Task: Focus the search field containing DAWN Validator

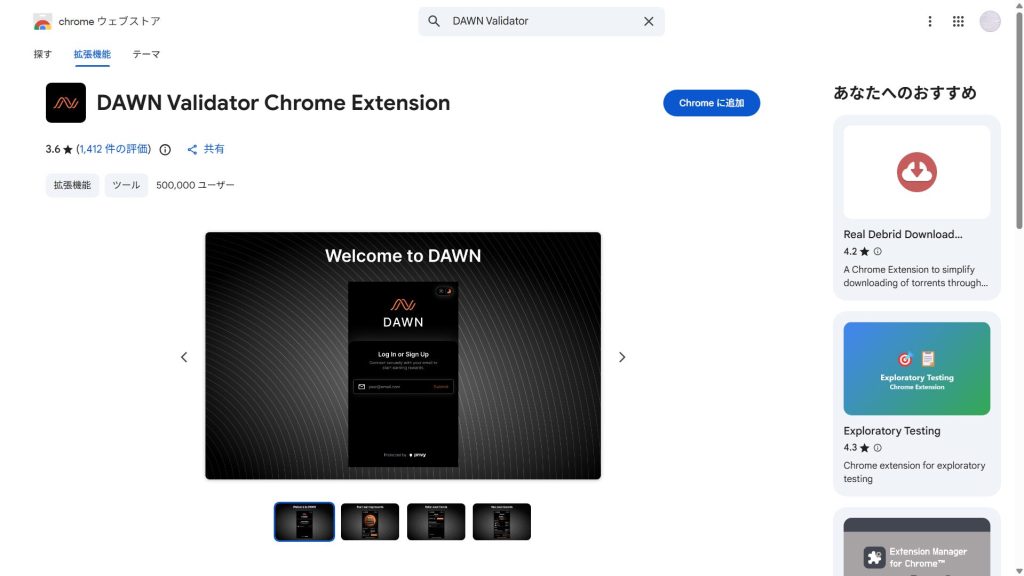Action: (x=542, y=21)
